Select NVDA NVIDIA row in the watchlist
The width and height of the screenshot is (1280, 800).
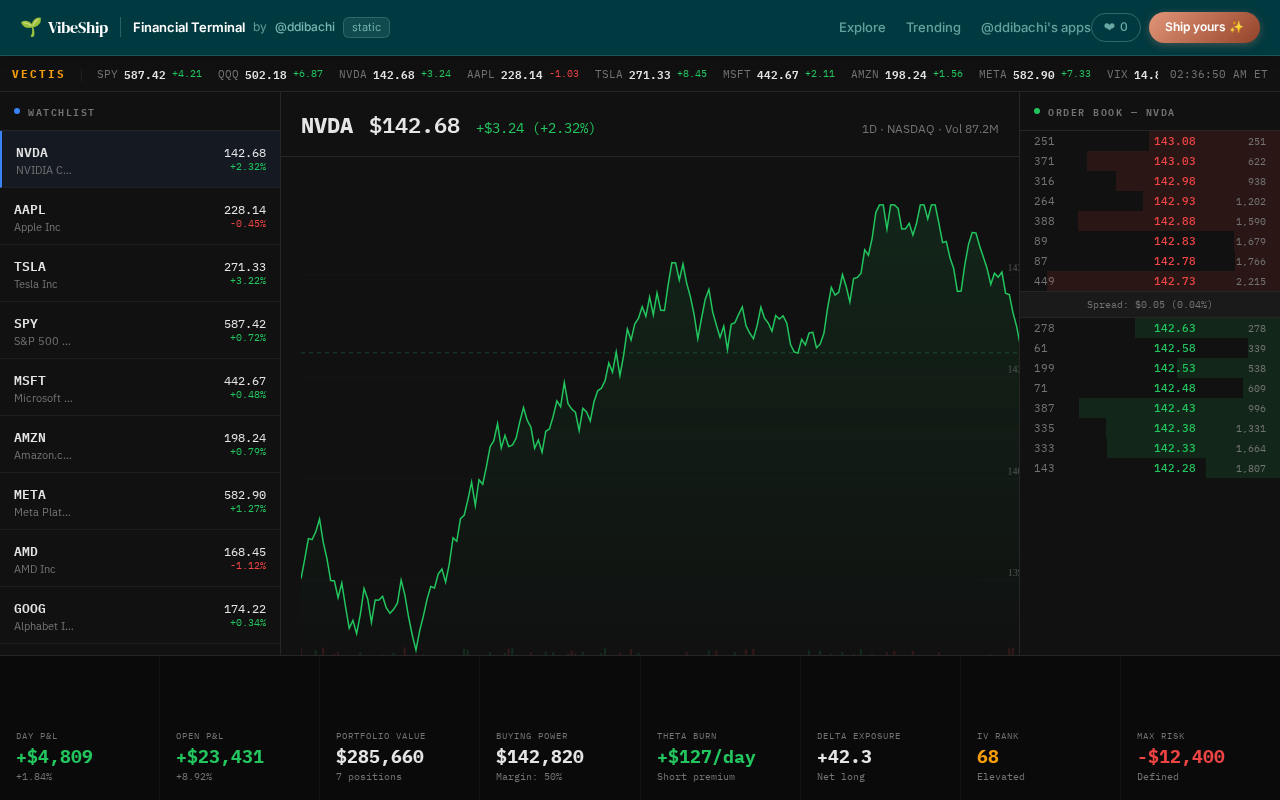pos(141,160)
